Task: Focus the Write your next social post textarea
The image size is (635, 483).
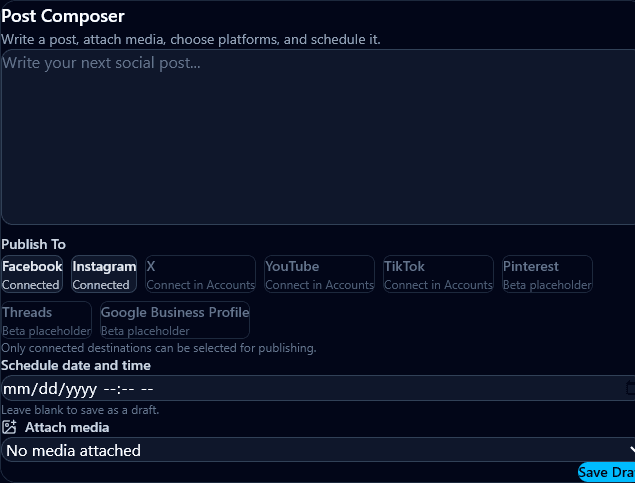Action: point(318,137)
